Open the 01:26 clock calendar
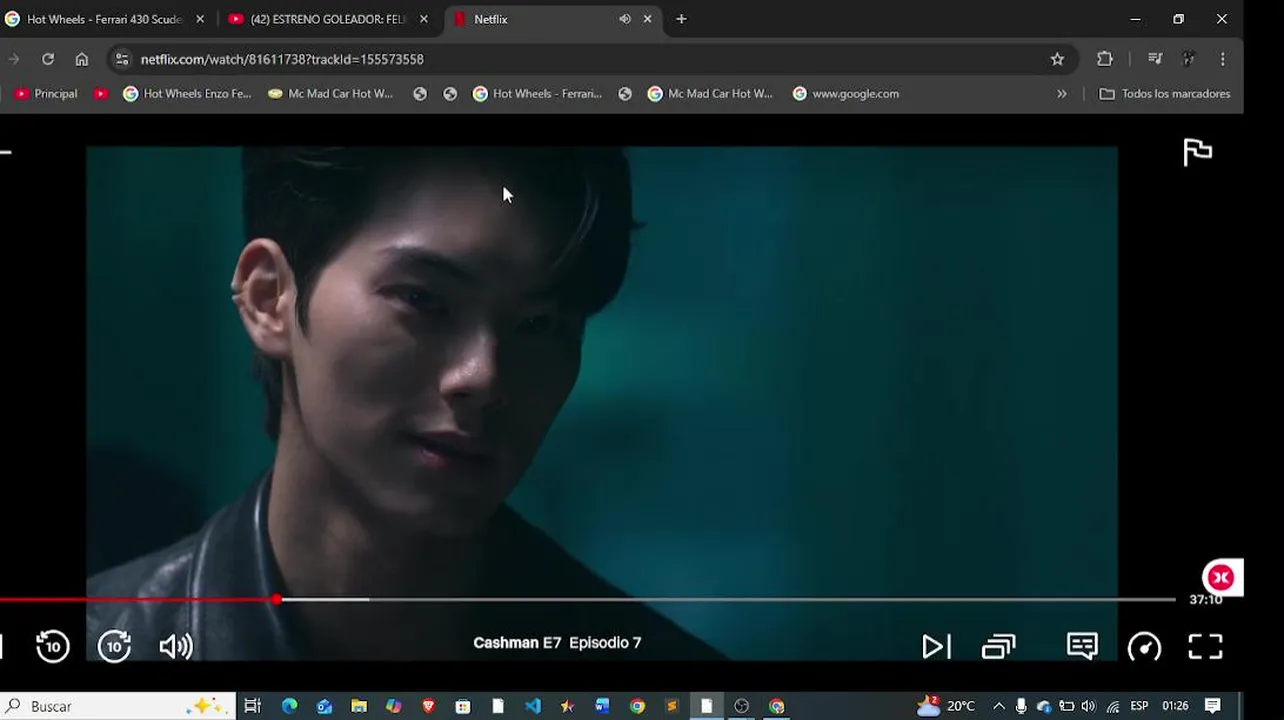Screen dimensions: 1284x720 pos(1175,706)
